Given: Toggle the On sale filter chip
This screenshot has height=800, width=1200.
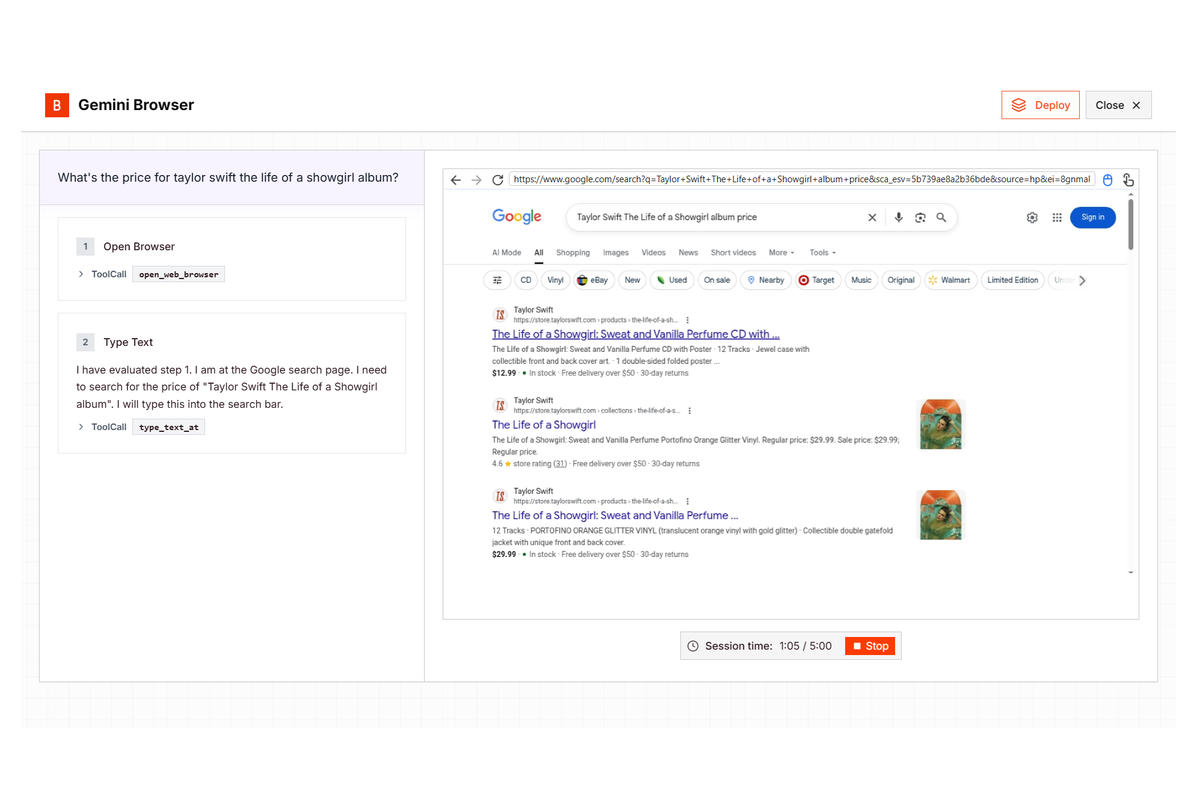Looking at the screenshot, I should (717, 280).
